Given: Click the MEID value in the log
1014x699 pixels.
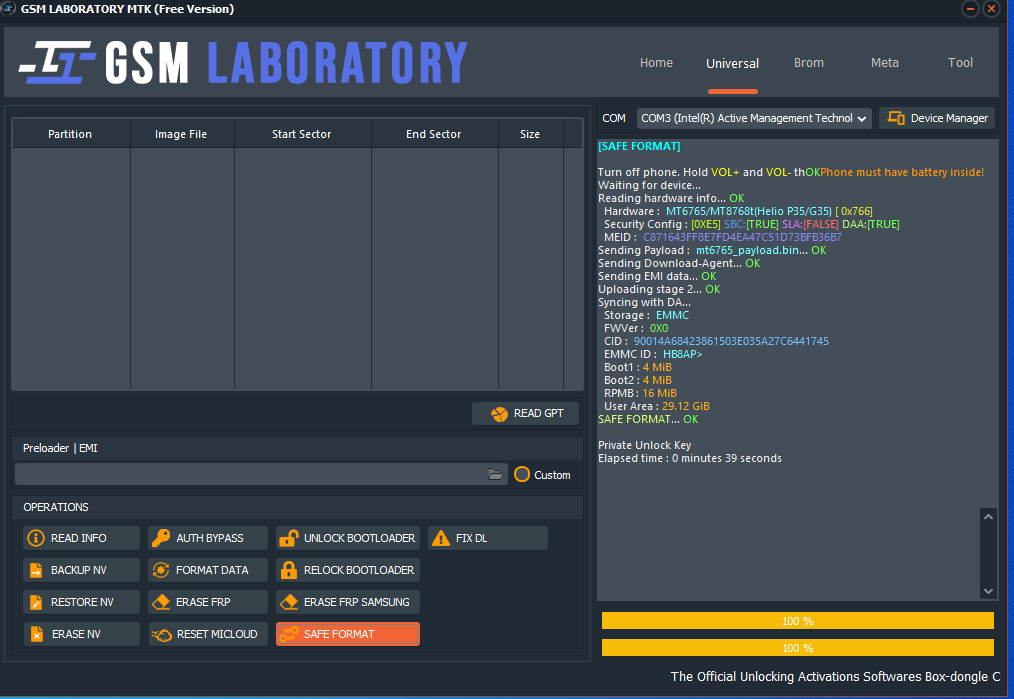Looking at the screenshot, I should [742, 237].
